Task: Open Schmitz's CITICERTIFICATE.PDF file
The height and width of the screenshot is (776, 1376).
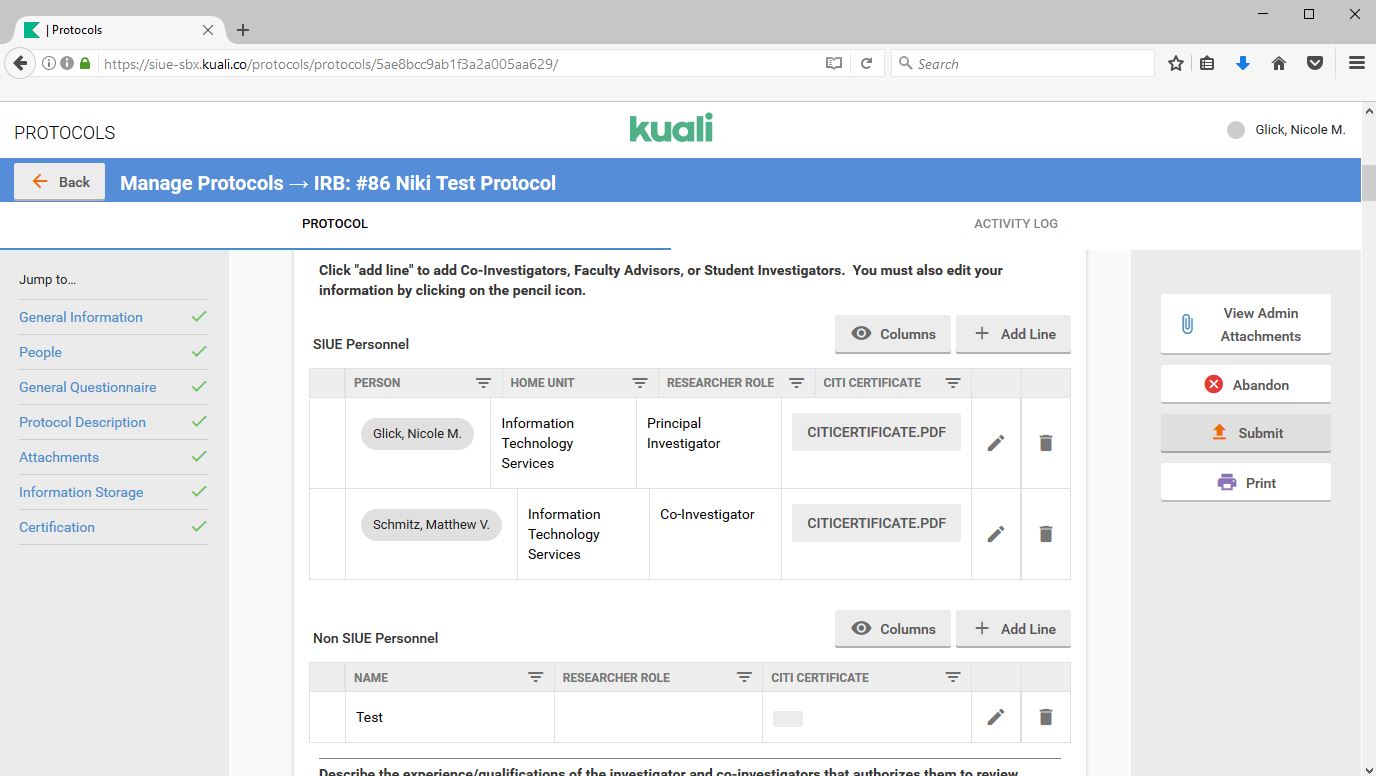Action: click(x=876, y=523)
